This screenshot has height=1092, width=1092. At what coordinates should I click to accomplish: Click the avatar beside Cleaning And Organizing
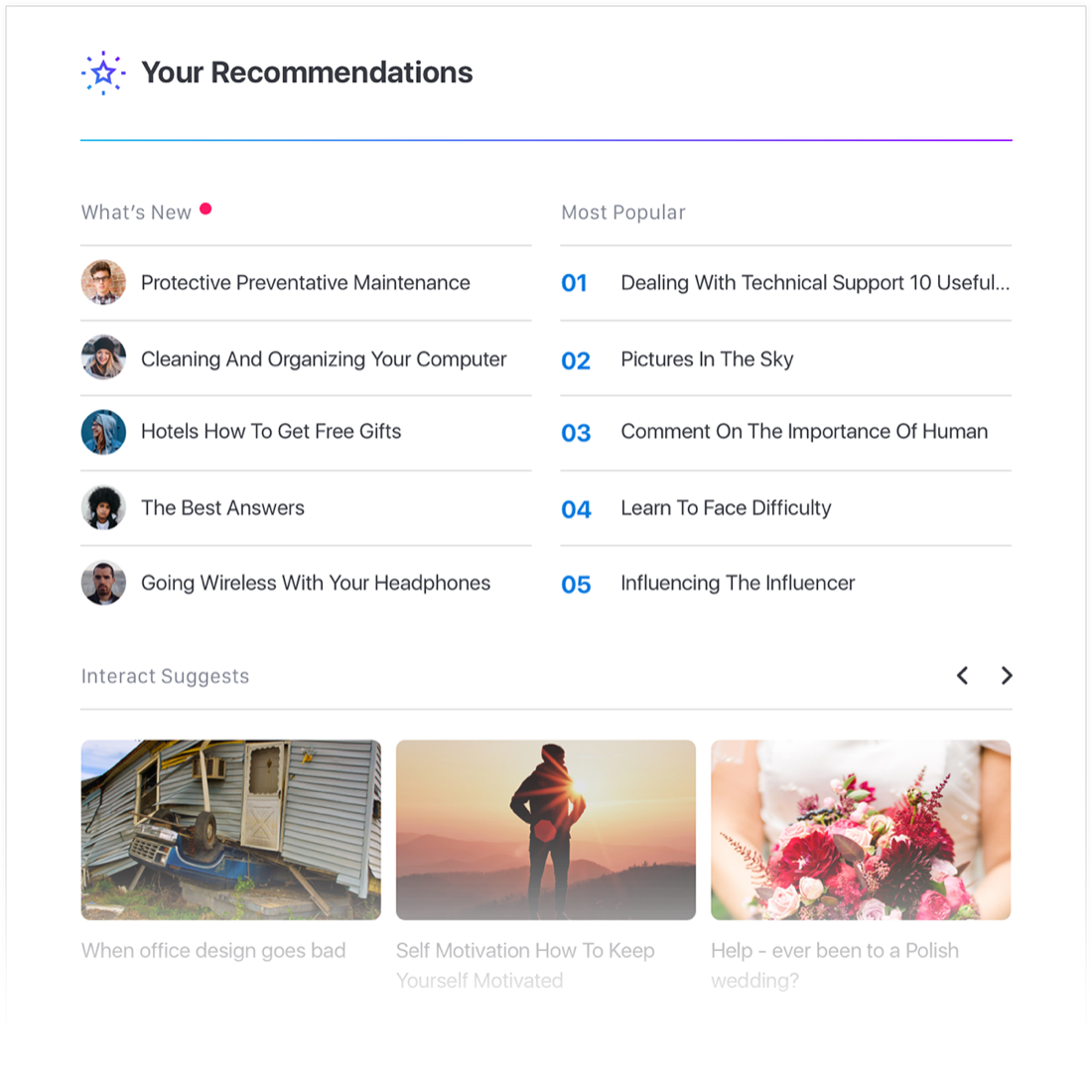pyautogui.click(x=104, y=358)
